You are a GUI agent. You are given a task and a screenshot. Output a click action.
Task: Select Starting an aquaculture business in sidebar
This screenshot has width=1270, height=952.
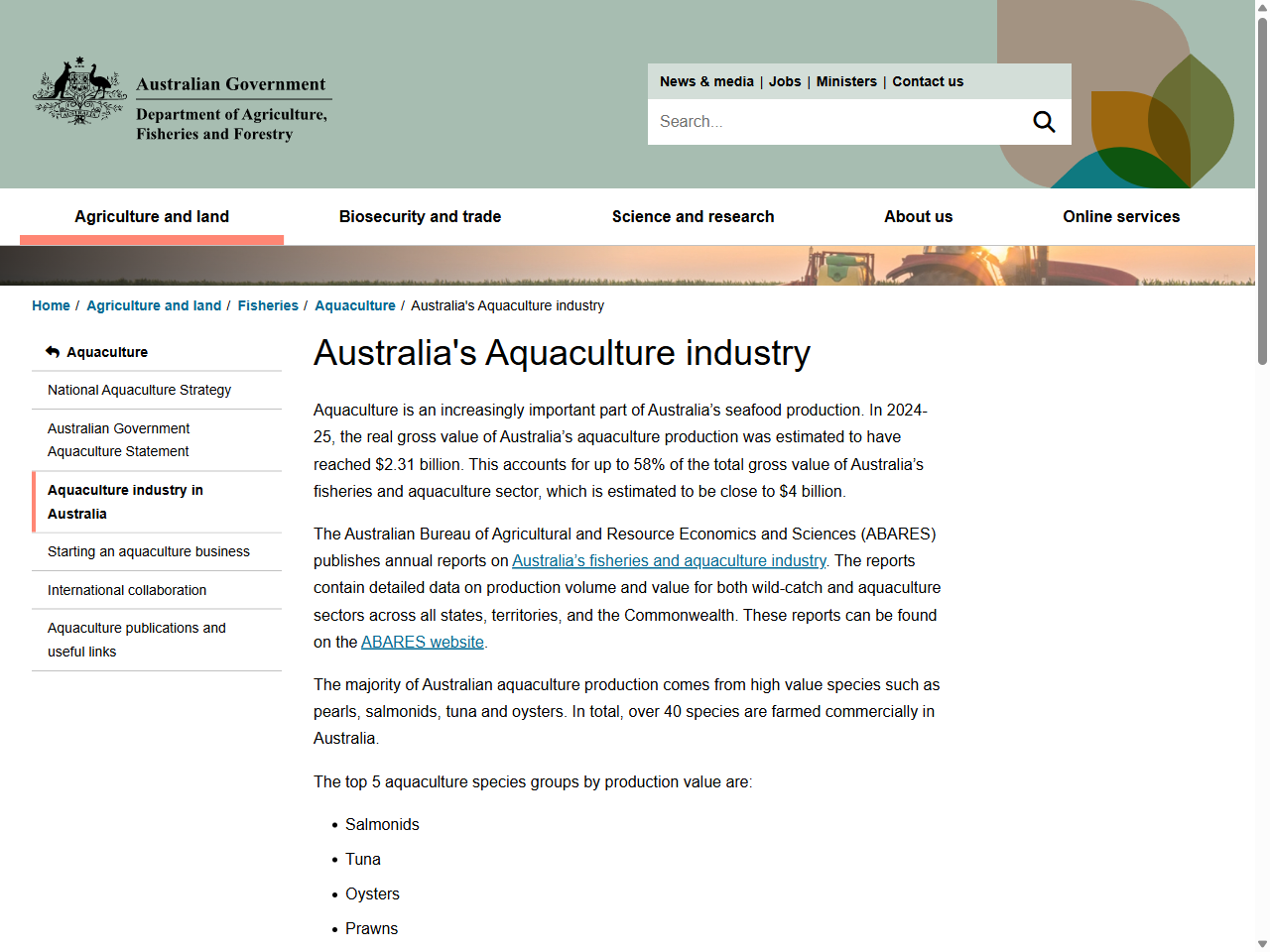pyautogui.click(x=148, y=551)
